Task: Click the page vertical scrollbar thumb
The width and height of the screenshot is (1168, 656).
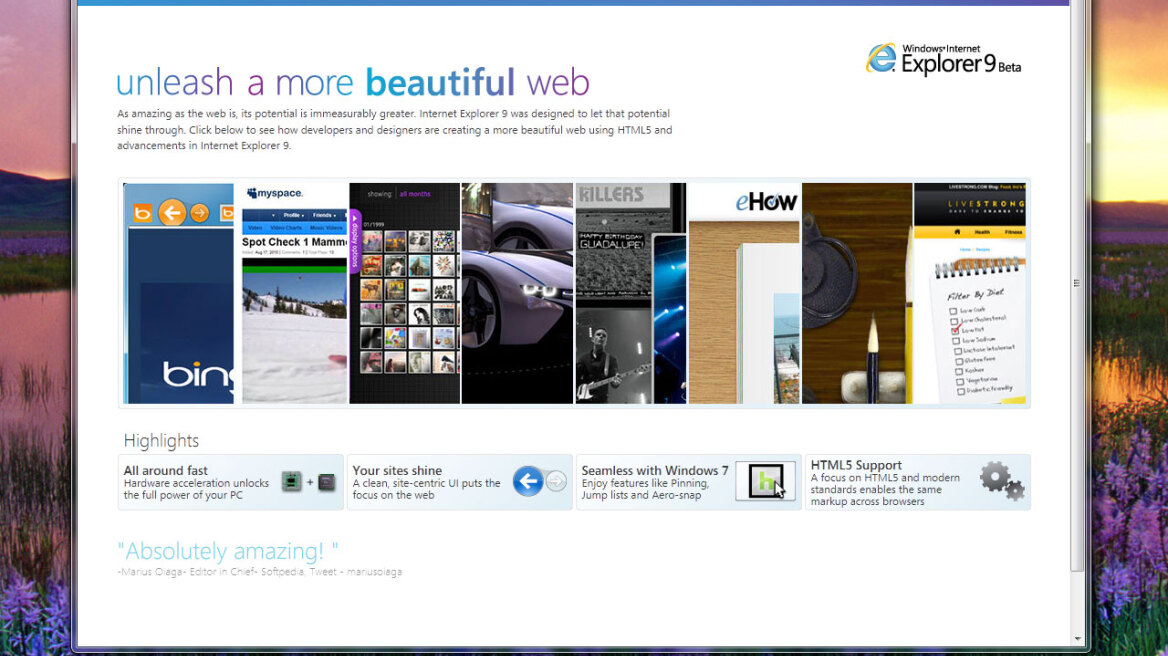Action: click(1076, 286)
